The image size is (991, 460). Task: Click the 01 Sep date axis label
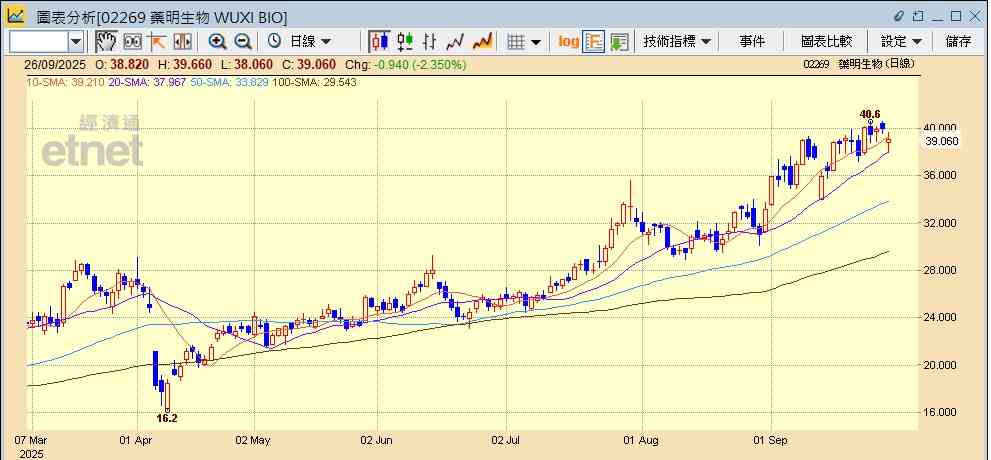(x=772, y=440)
